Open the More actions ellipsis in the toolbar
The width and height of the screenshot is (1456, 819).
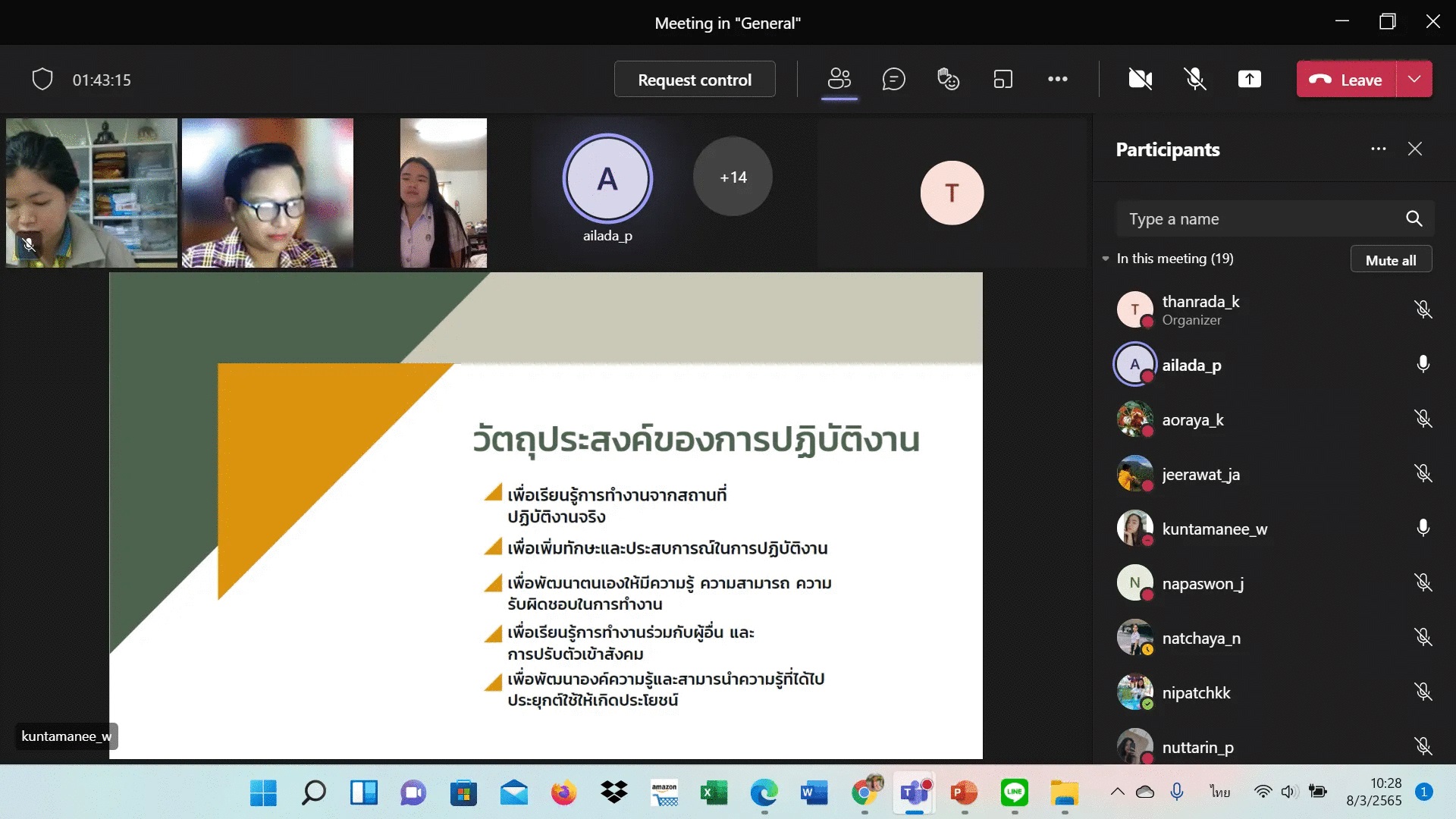(x=1057, y=79)
